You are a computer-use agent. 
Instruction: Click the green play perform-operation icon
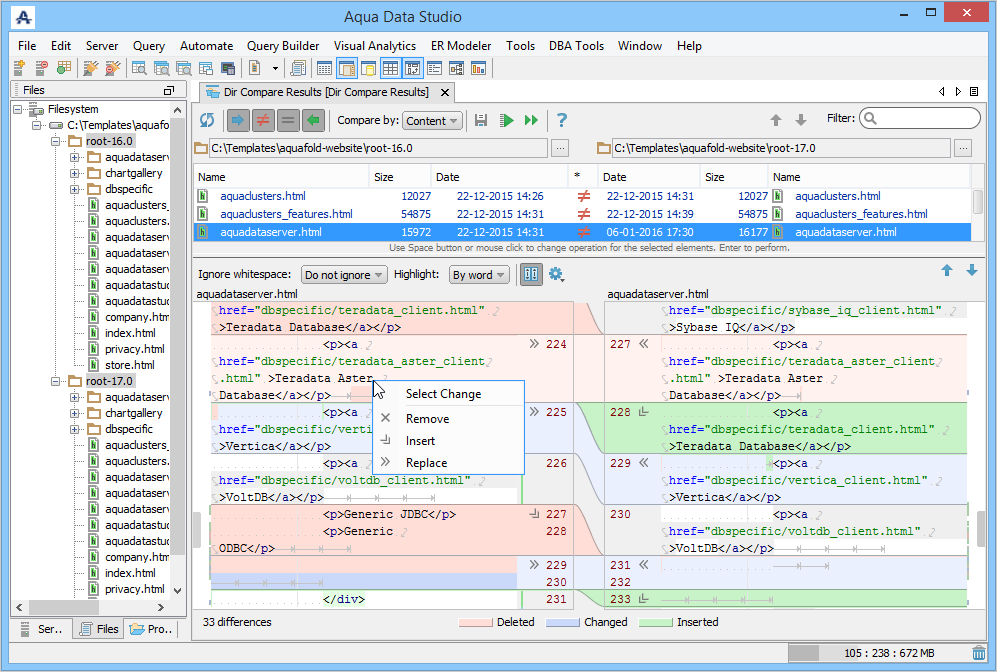(x=507, y=120)
